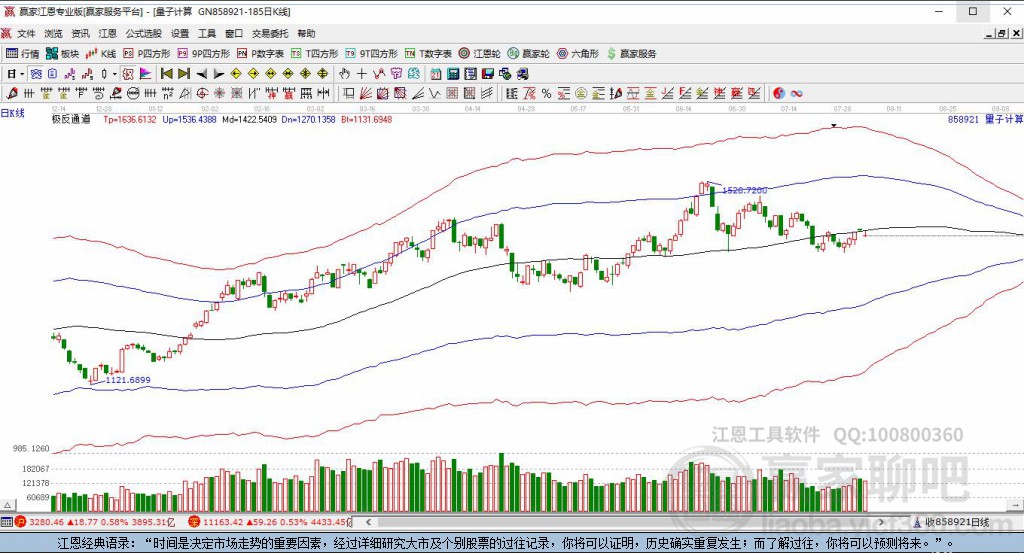
Task: Click the calendar date icon
Action: [x=436, y=74]
